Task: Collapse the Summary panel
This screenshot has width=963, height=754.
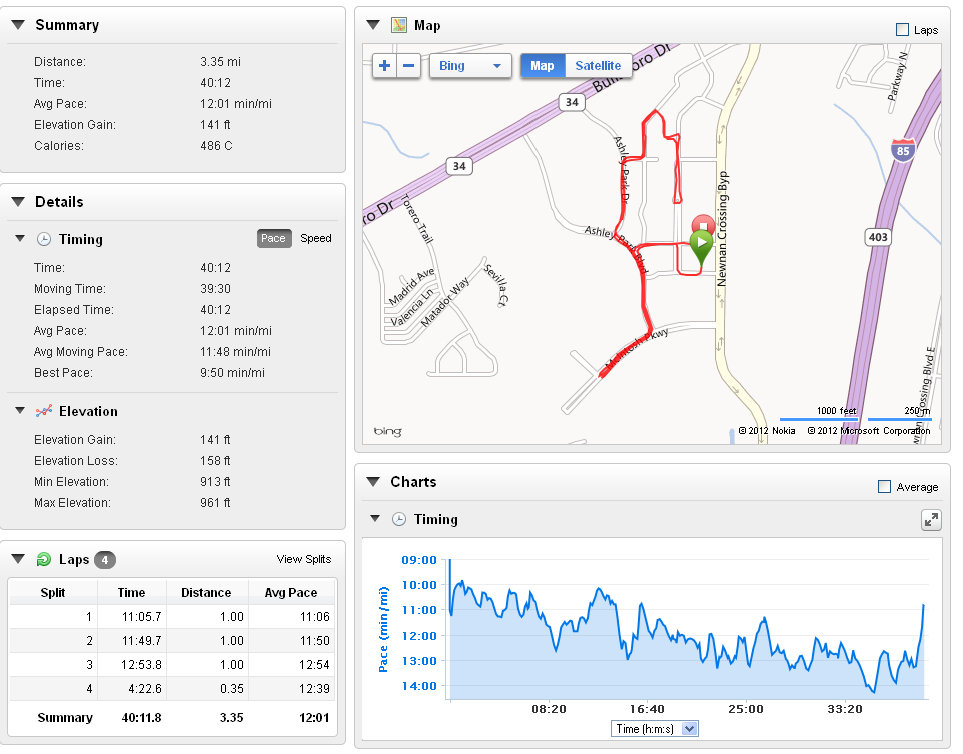Action: point(18,25)
